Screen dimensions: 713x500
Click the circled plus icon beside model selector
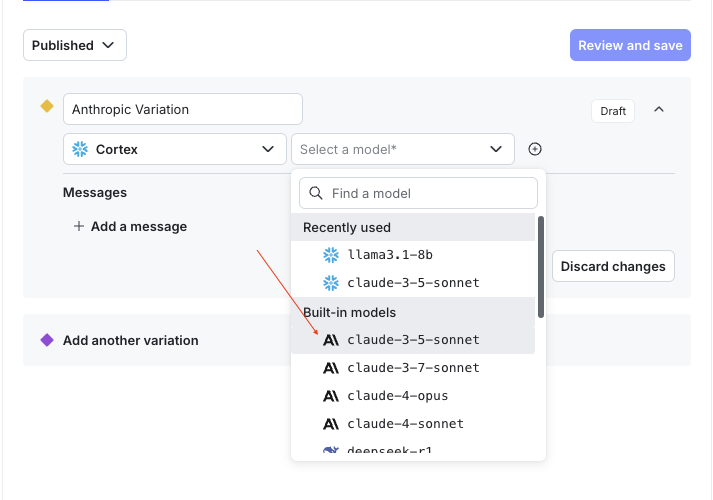pos(535,149)
